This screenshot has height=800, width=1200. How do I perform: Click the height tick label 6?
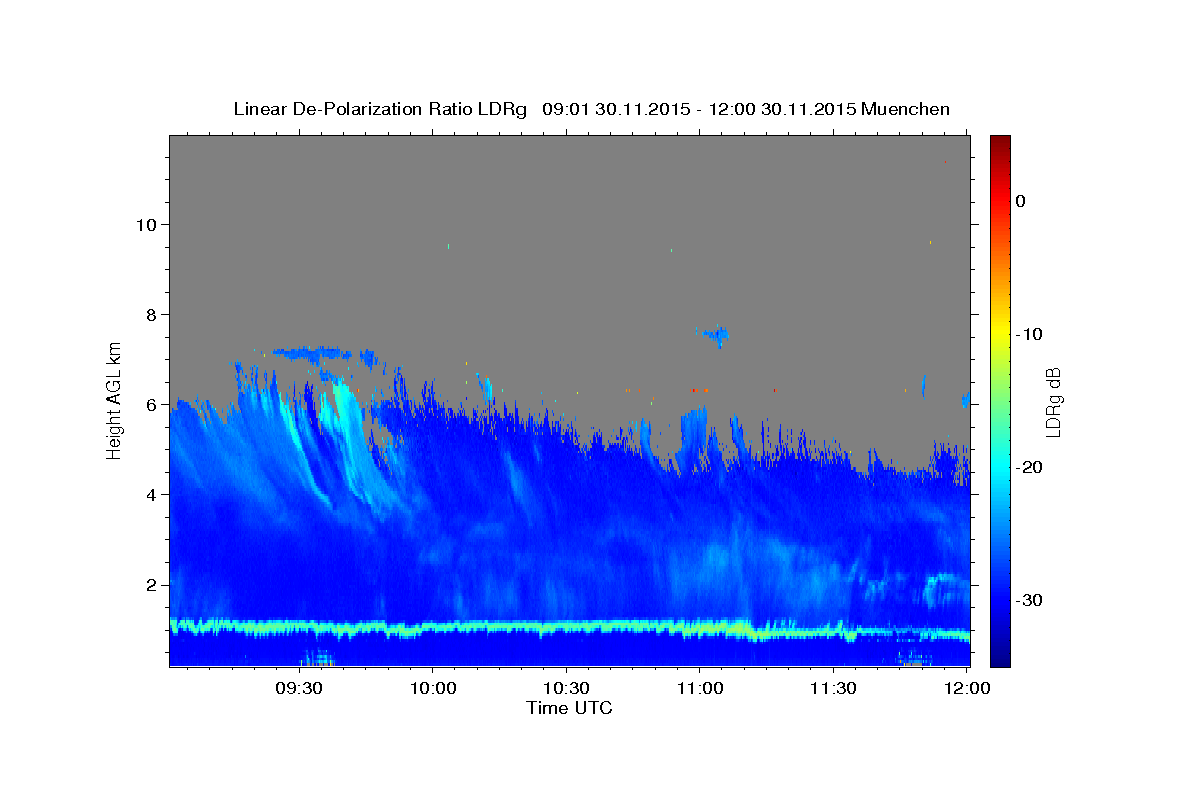point(153,404)
